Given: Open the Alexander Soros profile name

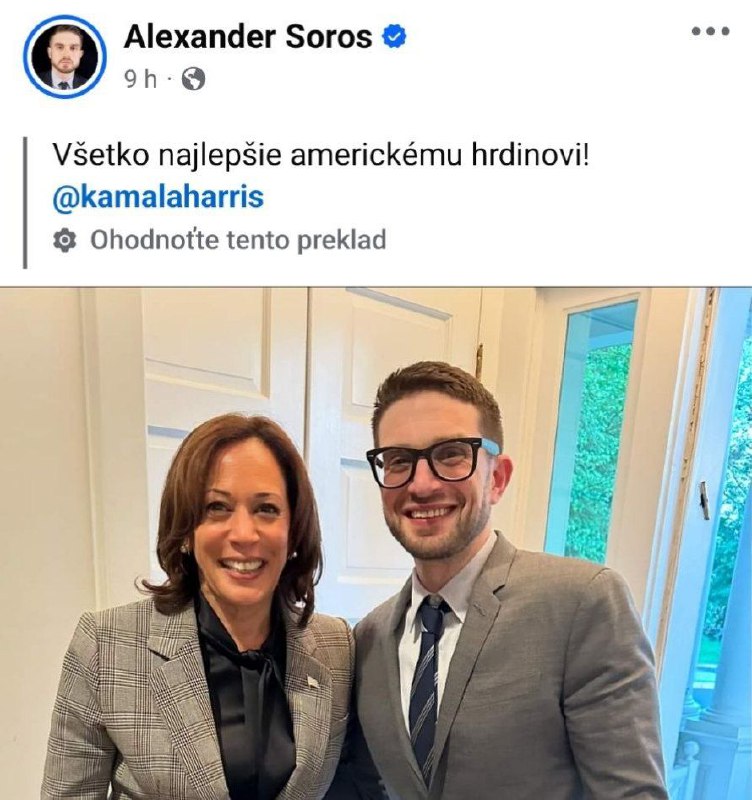Looking at the screenshot, I should tap(248, 37).
